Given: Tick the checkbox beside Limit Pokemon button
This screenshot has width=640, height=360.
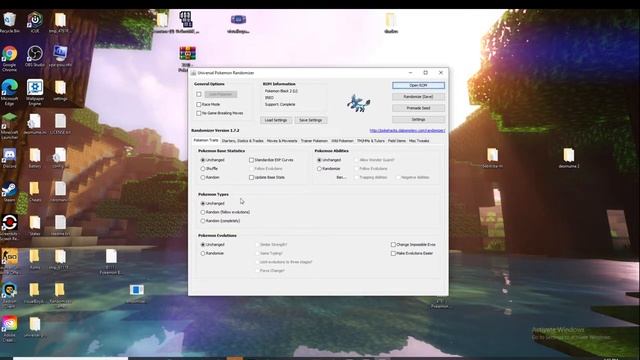Looking at the screenshot, I should point(199,94).
